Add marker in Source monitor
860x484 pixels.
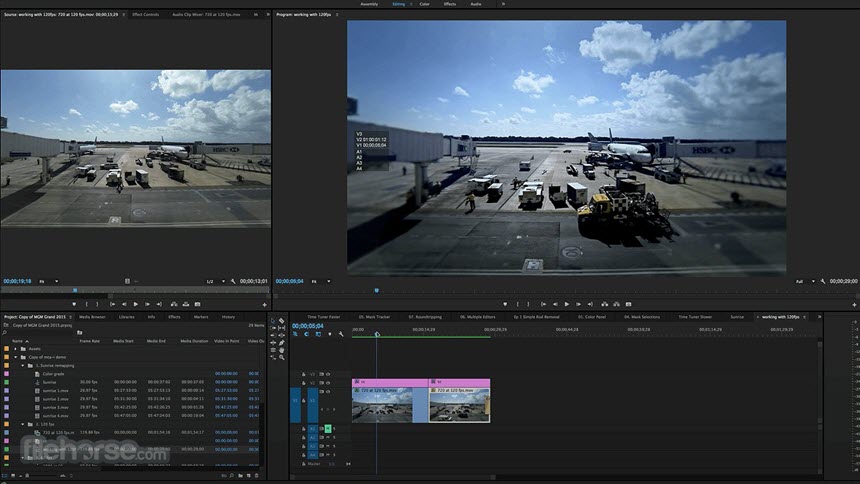click(74, 304)
